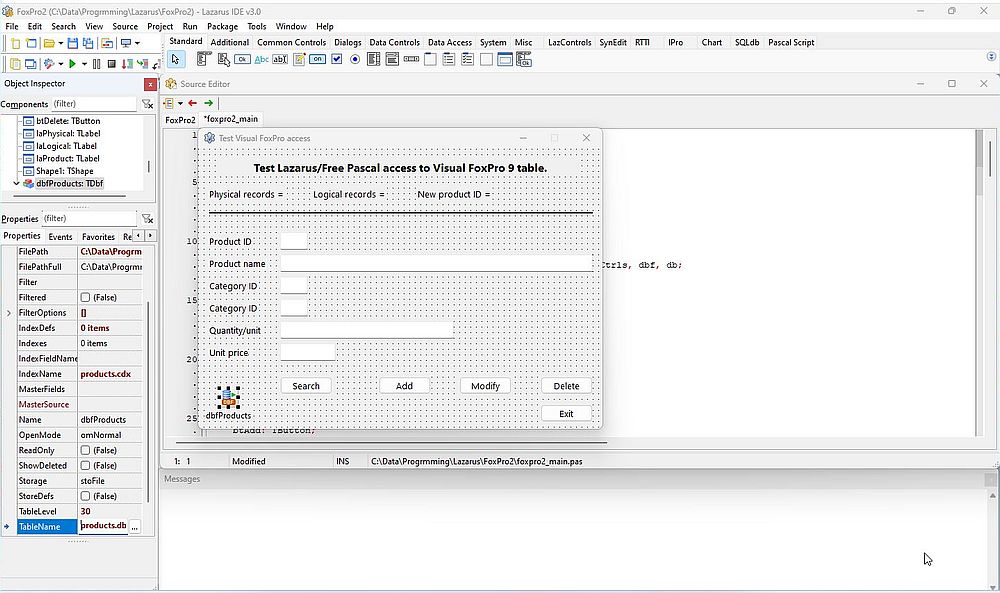Click the Save All toolbar icon
Viewport: 1000px width, 593px height.
point(88,43)
